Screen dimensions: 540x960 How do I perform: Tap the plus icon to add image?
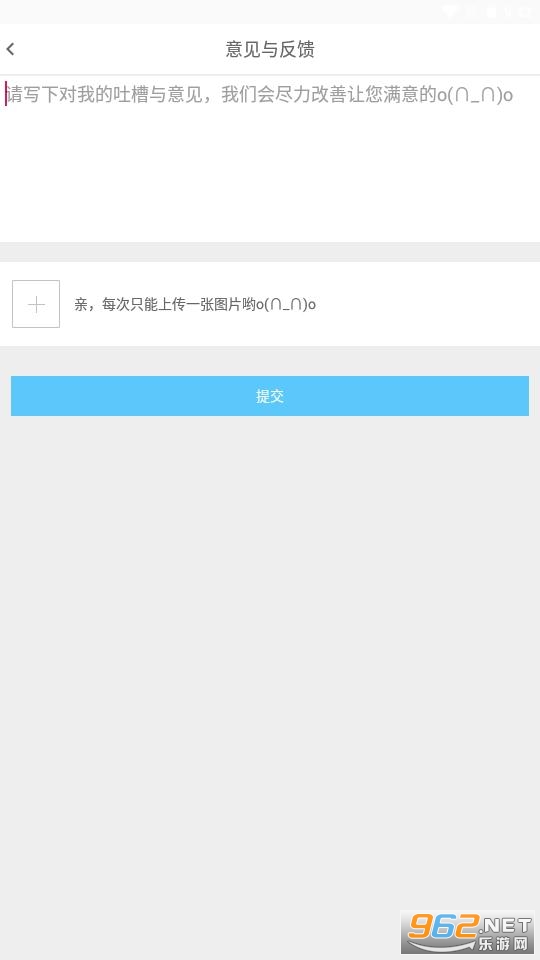(36, 304)
